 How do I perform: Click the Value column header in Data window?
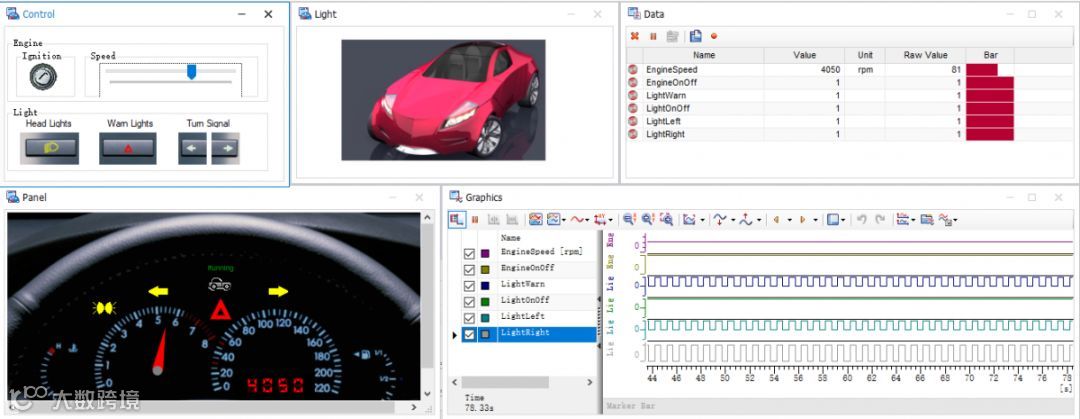(804, 55)
